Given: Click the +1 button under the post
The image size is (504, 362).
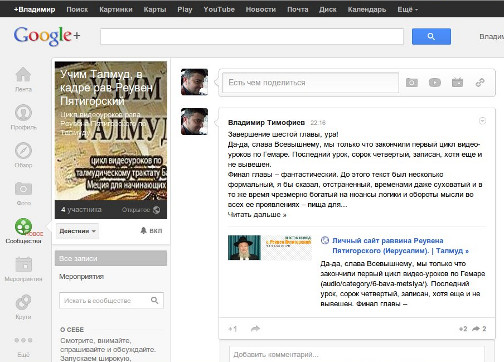Looking at the screenshot, I should point(233,329).
